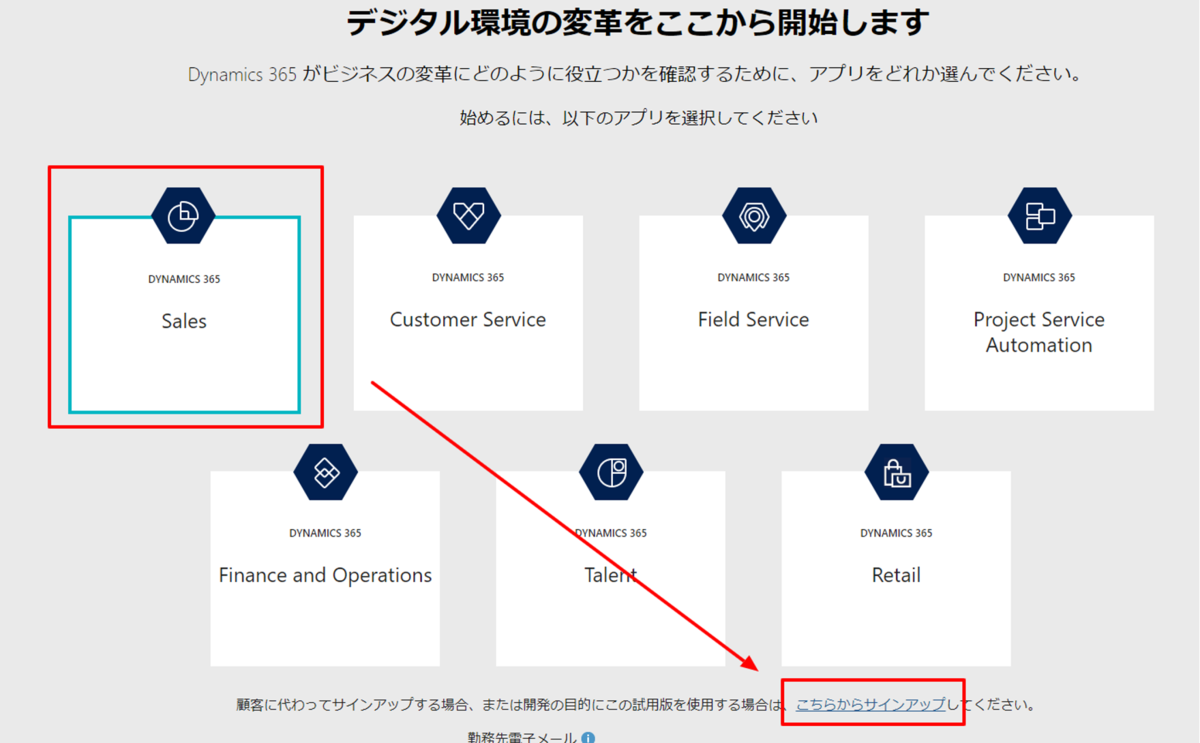Viewport: 1200px width, 743px height.
Task: Click the Customer Service heart icon
Action: (x=468, y=215)
